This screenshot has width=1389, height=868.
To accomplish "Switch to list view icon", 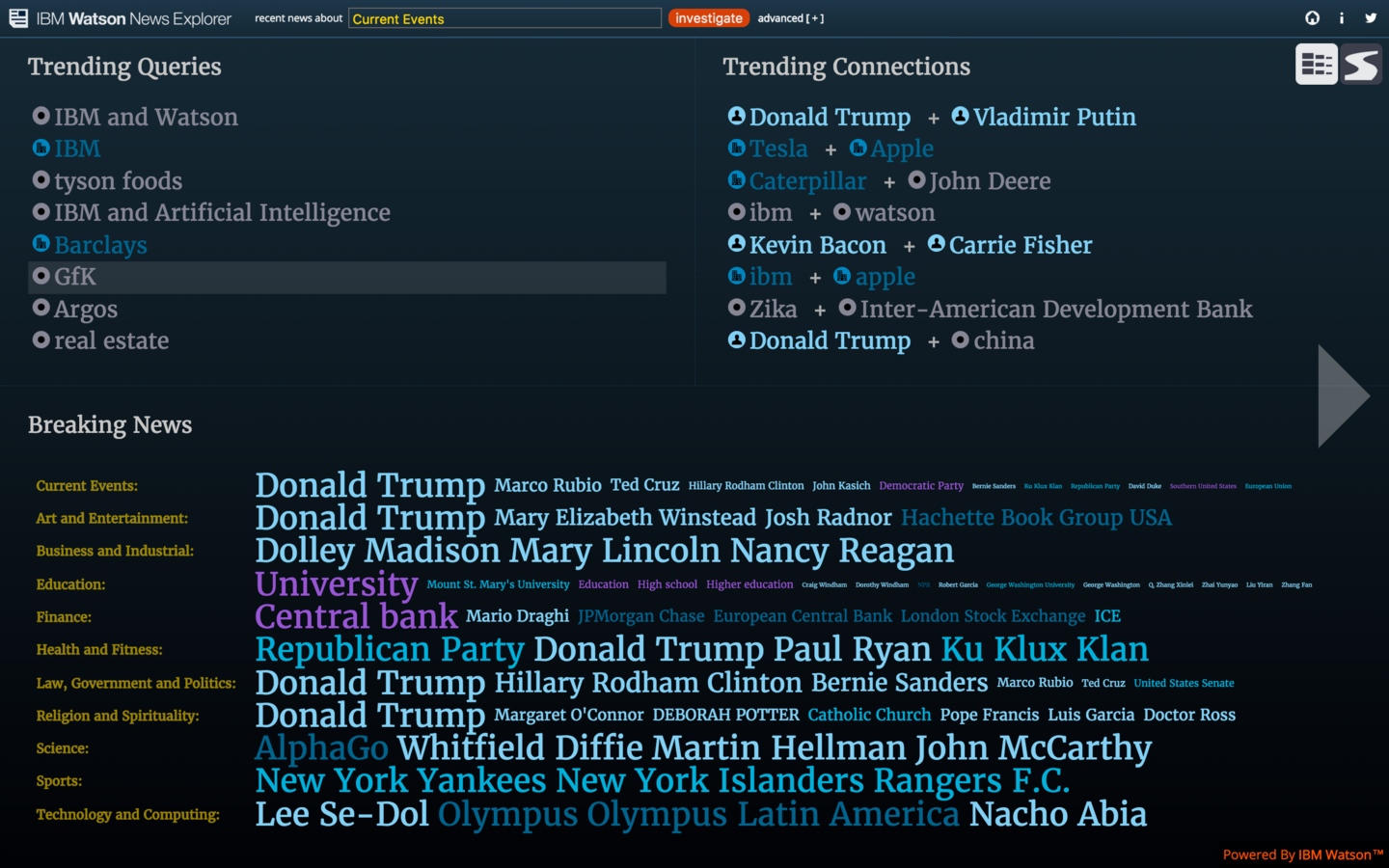I will pyautogui.click(x=1317, y=65).
